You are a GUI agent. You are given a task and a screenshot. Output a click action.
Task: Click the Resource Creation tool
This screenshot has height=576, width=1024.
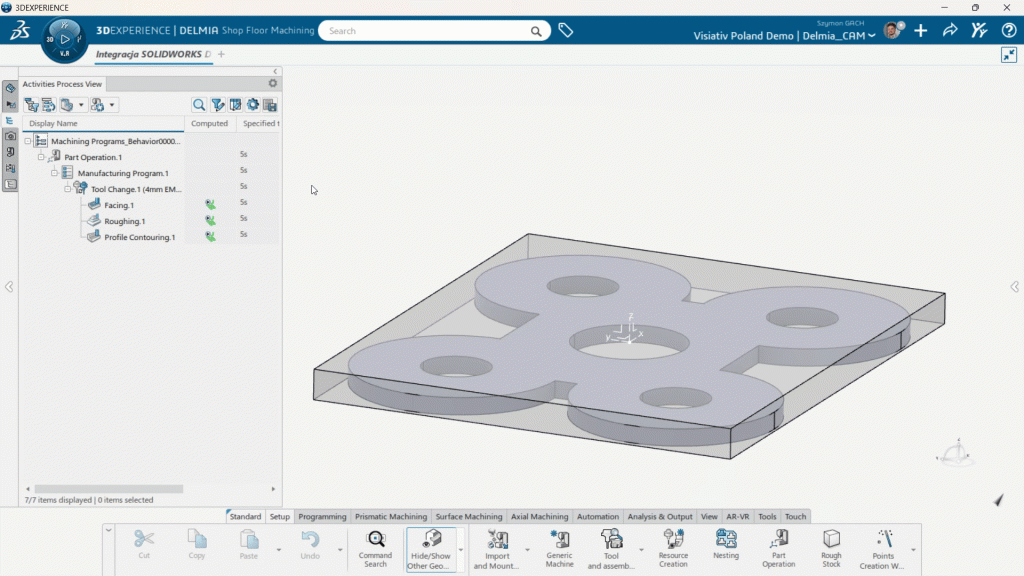coord(673,549)
